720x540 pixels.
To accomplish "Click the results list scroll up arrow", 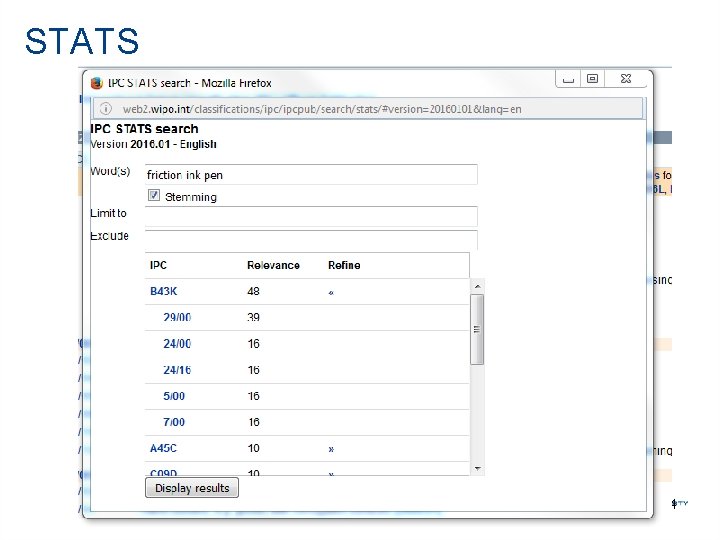I will (x=478, y=287).
